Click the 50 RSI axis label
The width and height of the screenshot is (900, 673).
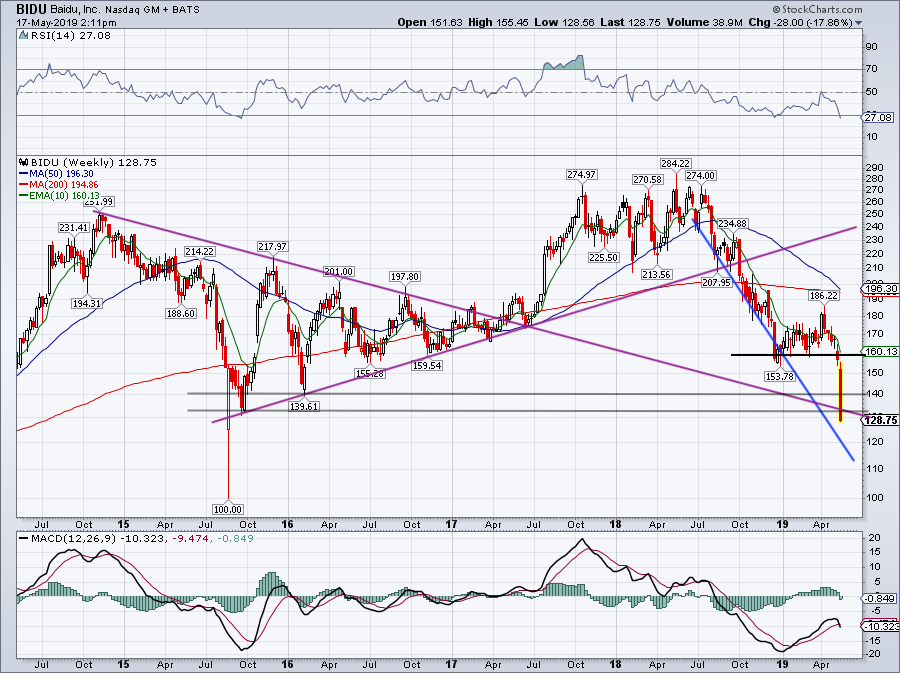[872, 92]
